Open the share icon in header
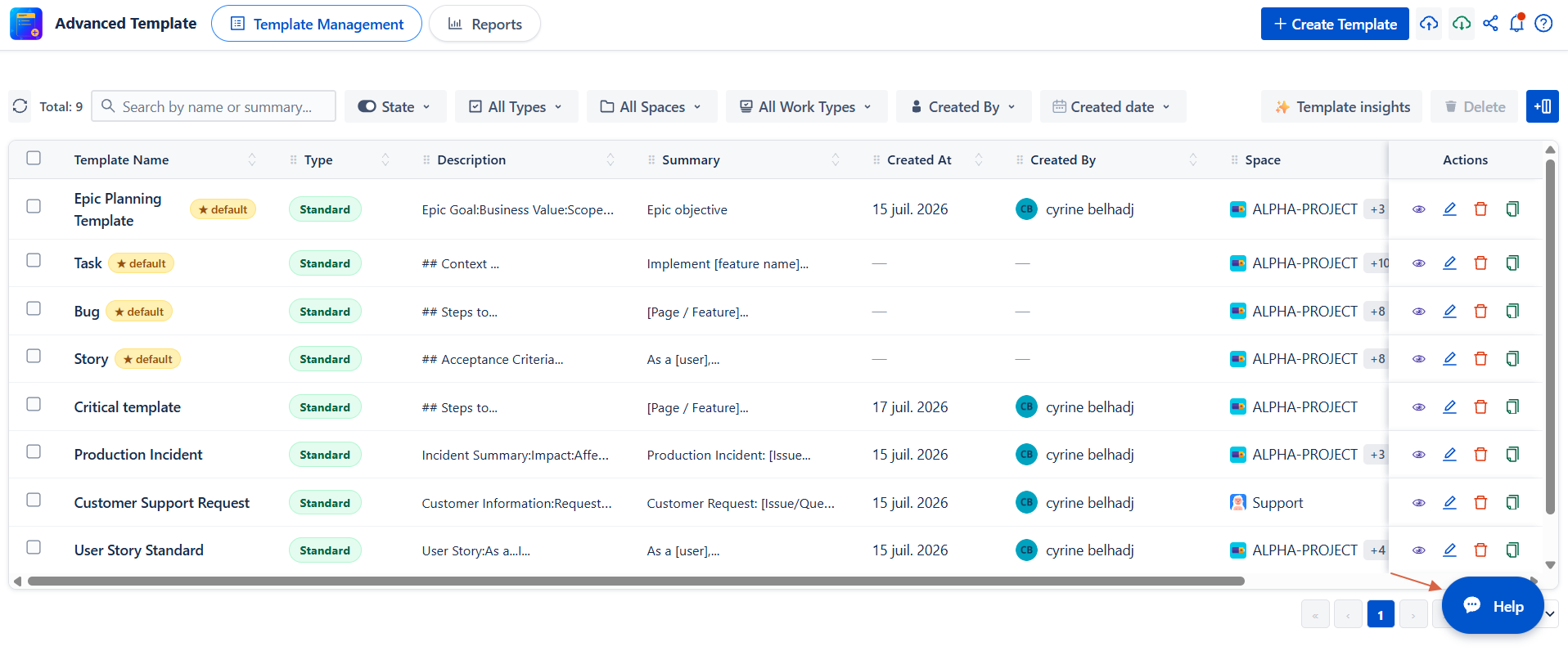 coord(1490,24)
